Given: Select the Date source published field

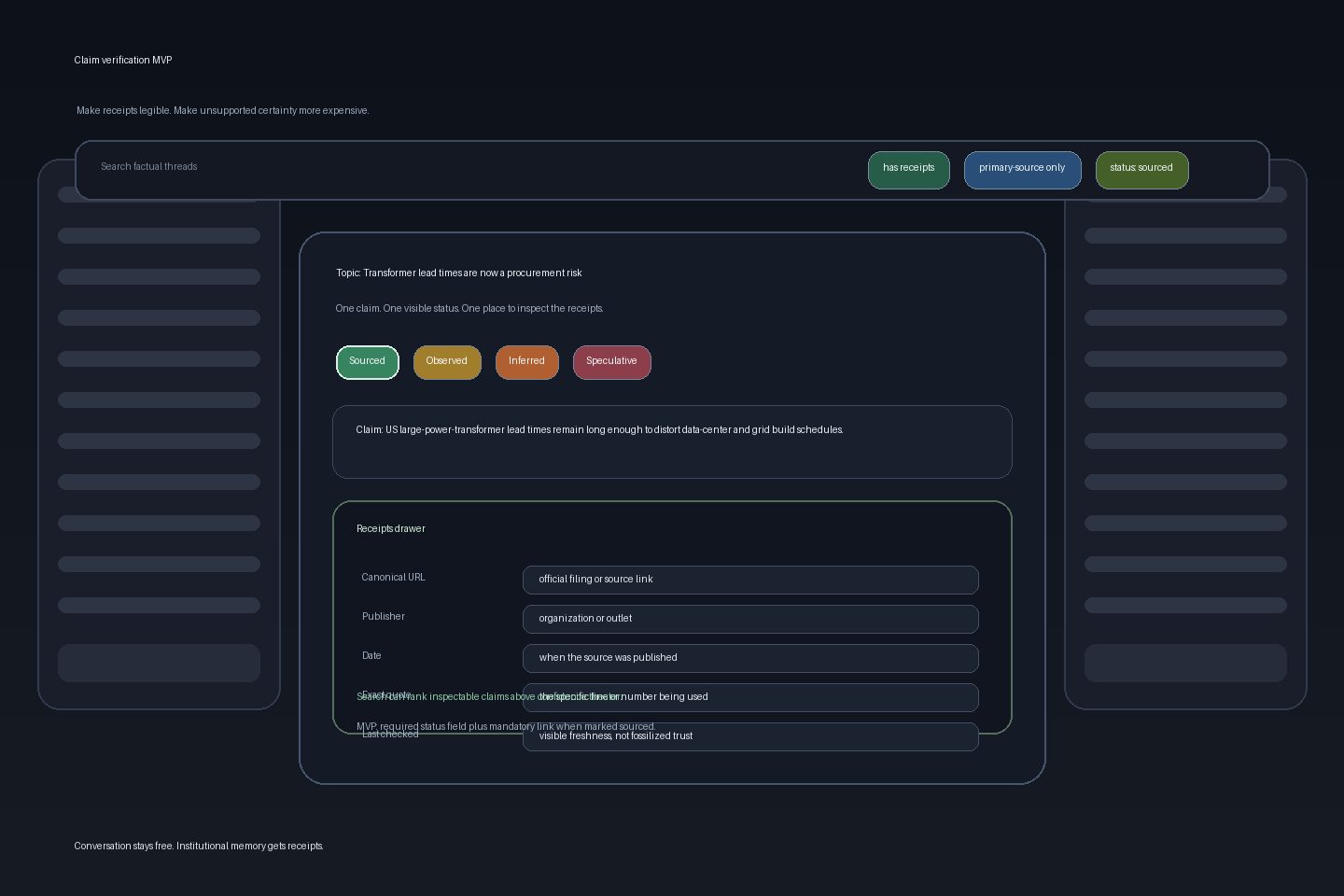Looking at the screenshot, I should pos(750,658).
